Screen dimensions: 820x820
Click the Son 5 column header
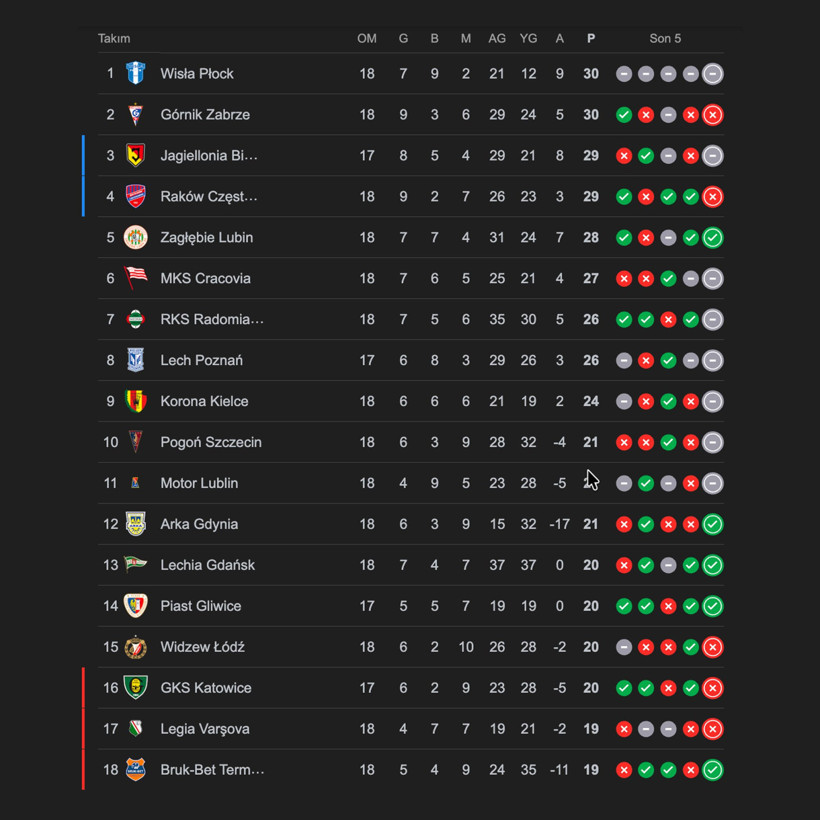pyautogui.click(x=665, y=38)
